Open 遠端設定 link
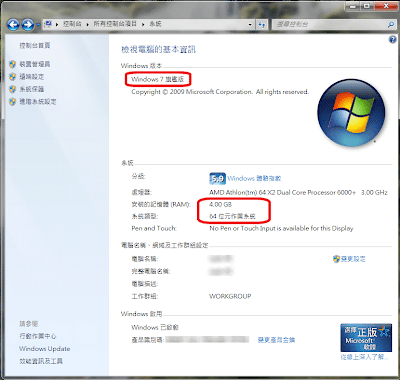This screenshot has height=380, width=400. coord(32,77)
